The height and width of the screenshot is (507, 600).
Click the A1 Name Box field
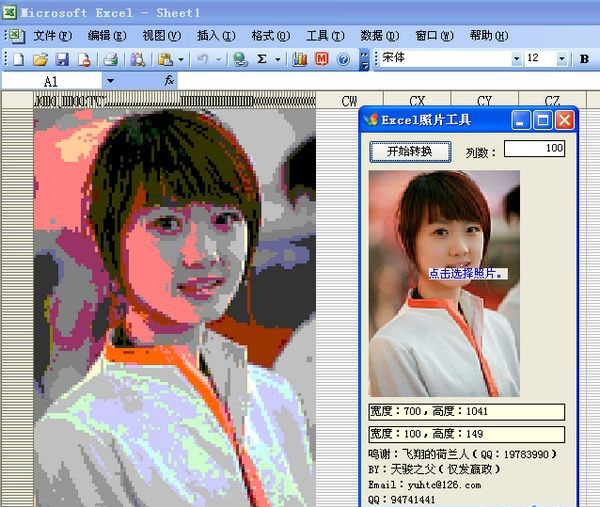52,81
